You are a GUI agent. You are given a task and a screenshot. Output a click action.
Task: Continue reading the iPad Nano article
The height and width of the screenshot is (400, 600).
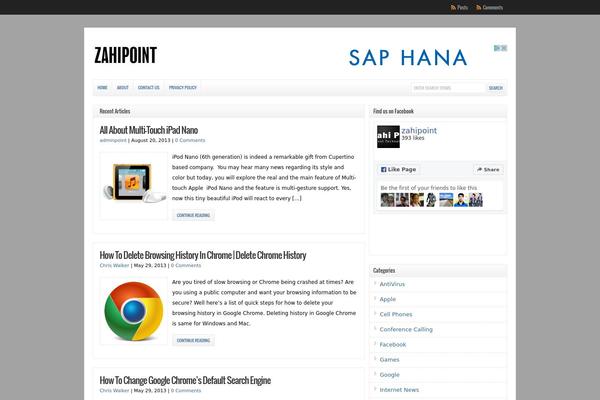(193, 215)
